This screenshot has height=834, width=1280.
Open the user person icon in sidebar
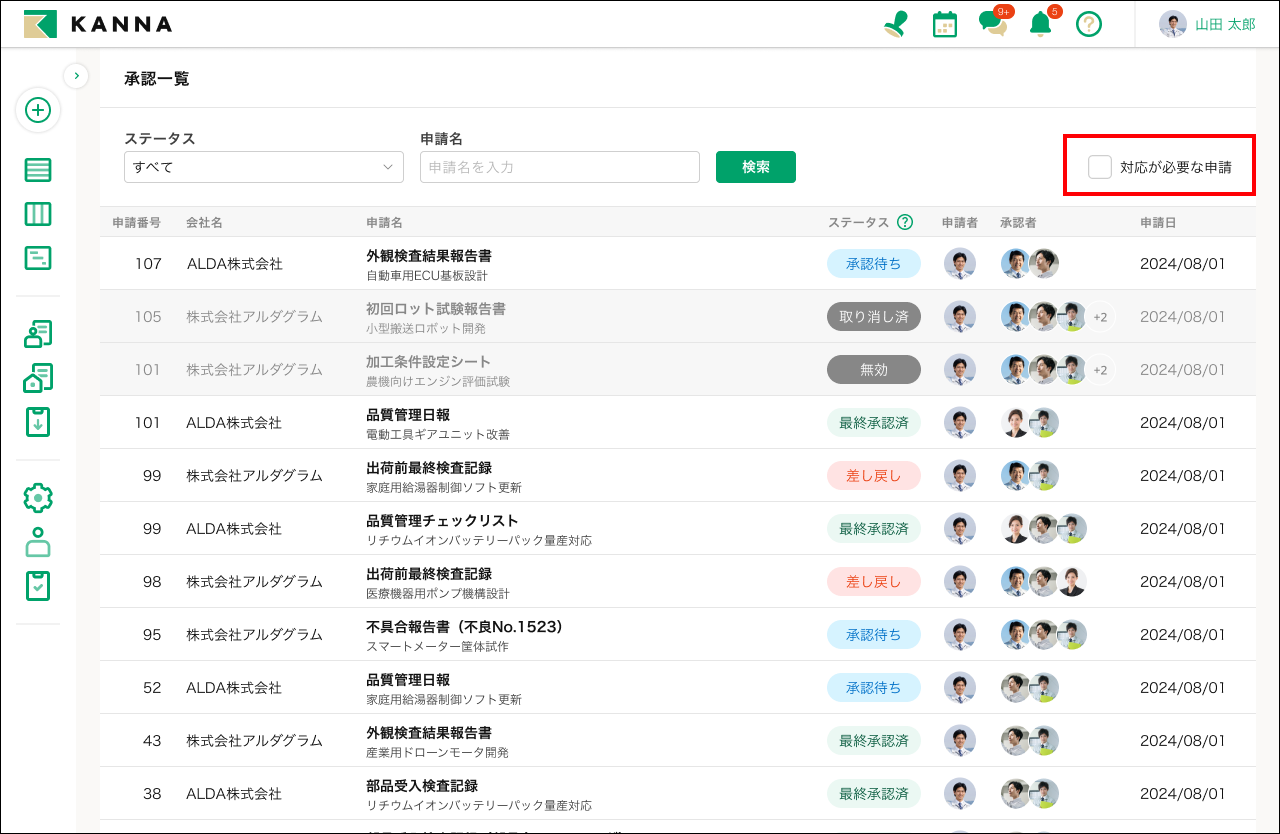(x=38, y=542)
